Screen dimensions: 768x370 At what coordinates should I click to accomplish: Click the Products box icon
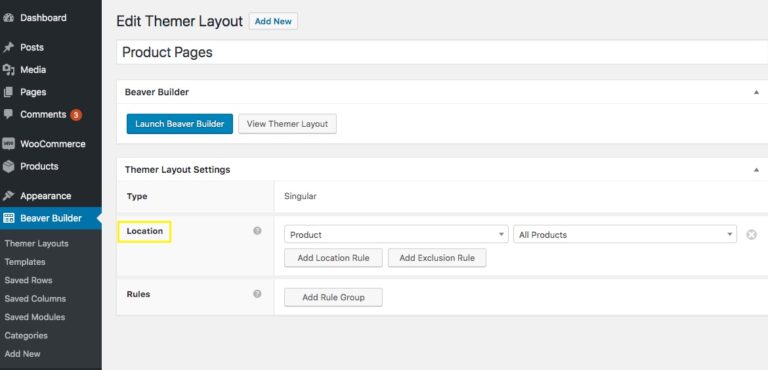click(8, 167)
